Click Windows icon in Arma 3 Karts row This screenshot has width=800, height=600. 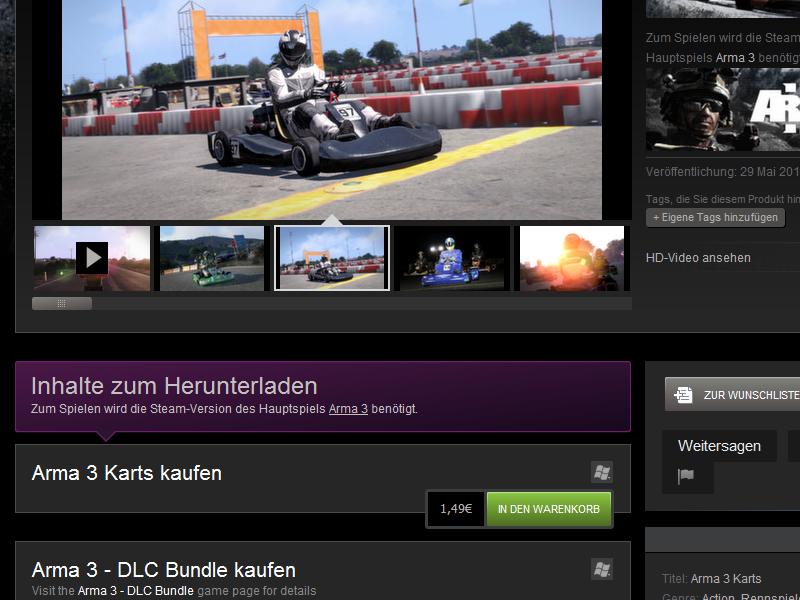pos(602,472)
